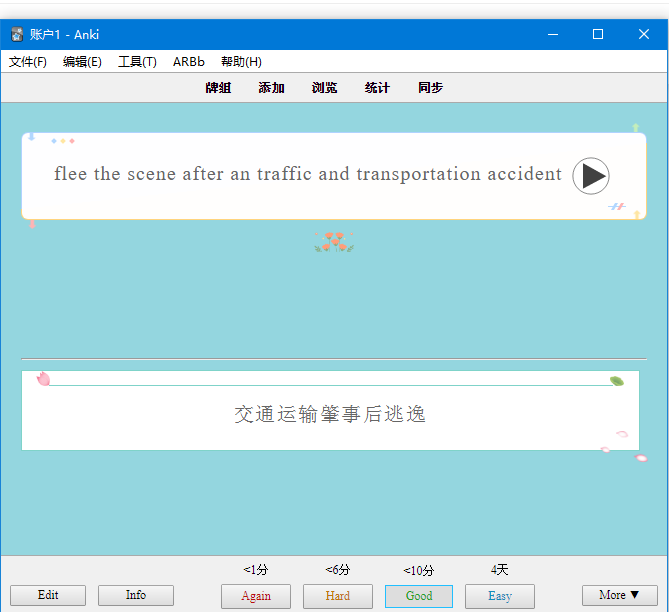Rate the card Hard
Viewport: 669px width, 612px height.
(x=337, y=596)
